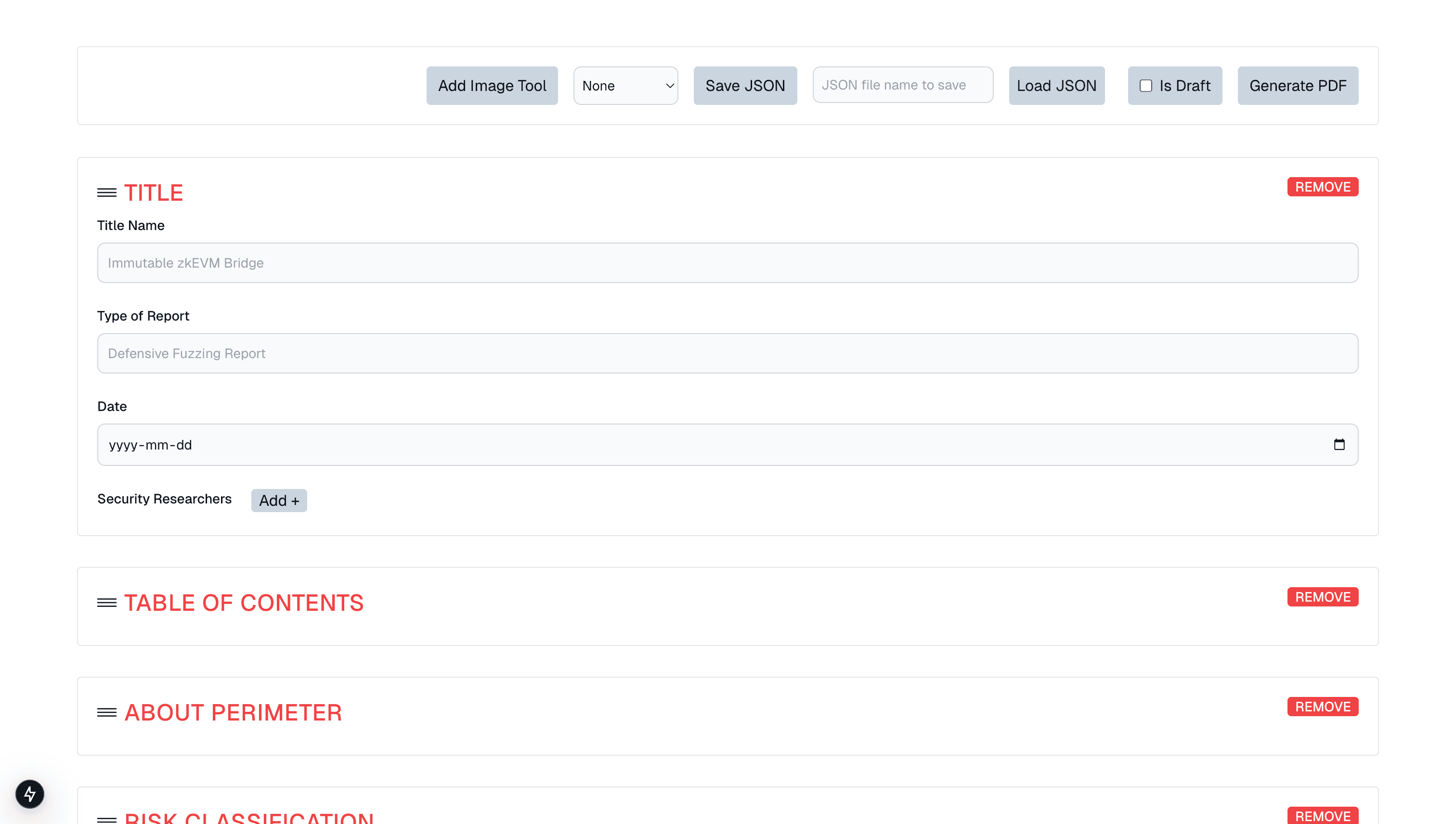
Task: Click the lightning bolt icon at bottom left
Action: point(29,794)
